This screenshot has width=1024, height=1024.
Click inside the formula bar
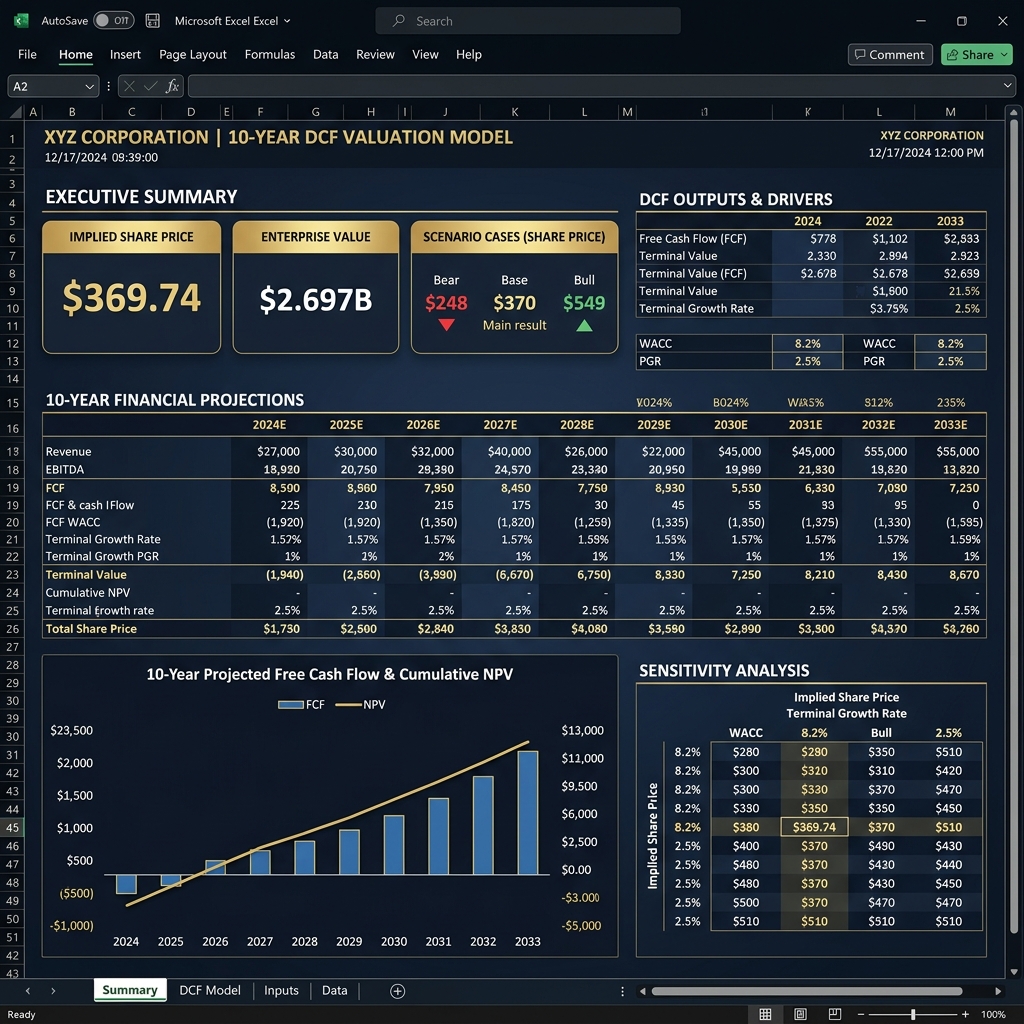pyautogui.click(x=594, y=86)
